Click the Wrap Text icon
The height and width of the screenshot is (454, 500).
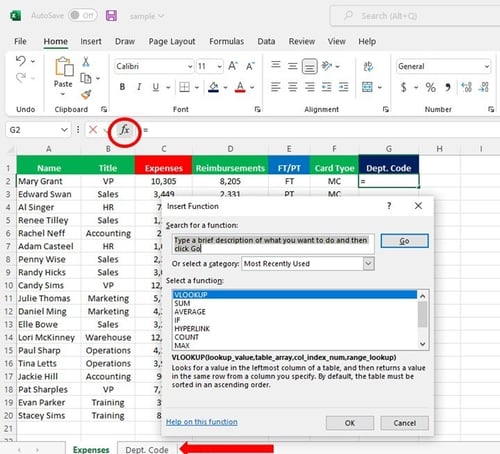point(368,66)
